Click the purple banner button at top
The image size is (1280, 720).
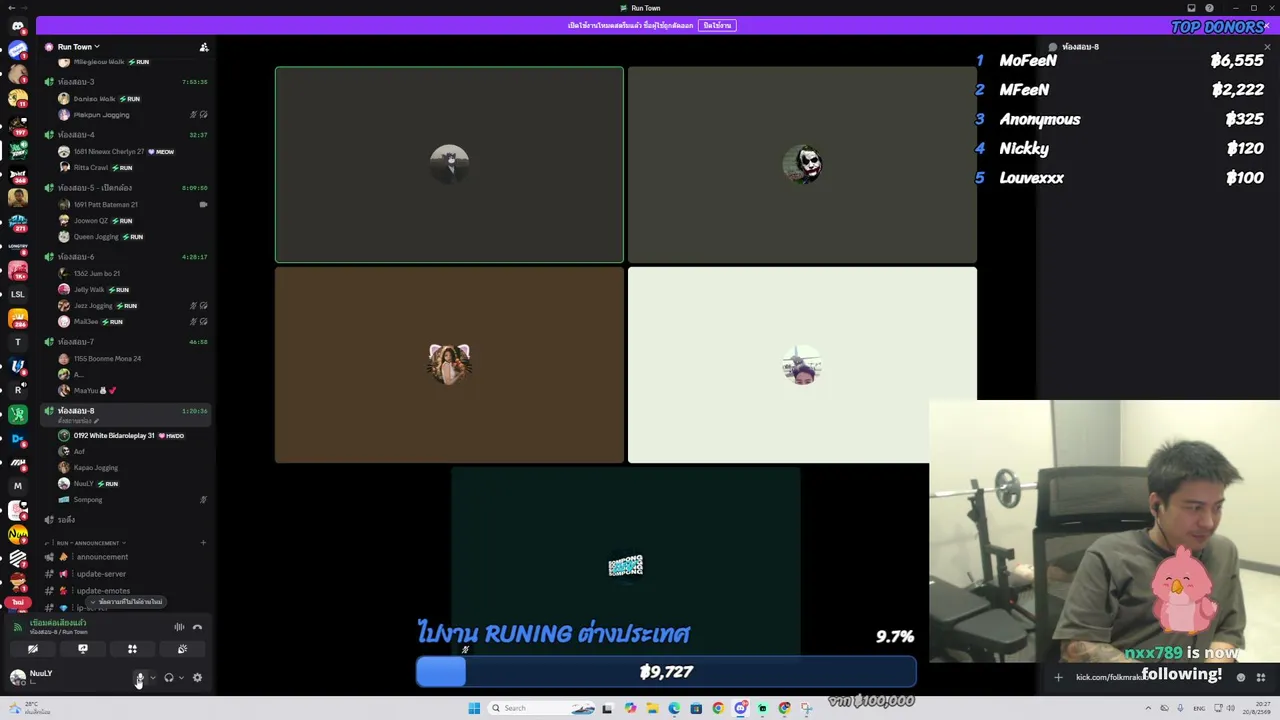[x=717, y=25]
